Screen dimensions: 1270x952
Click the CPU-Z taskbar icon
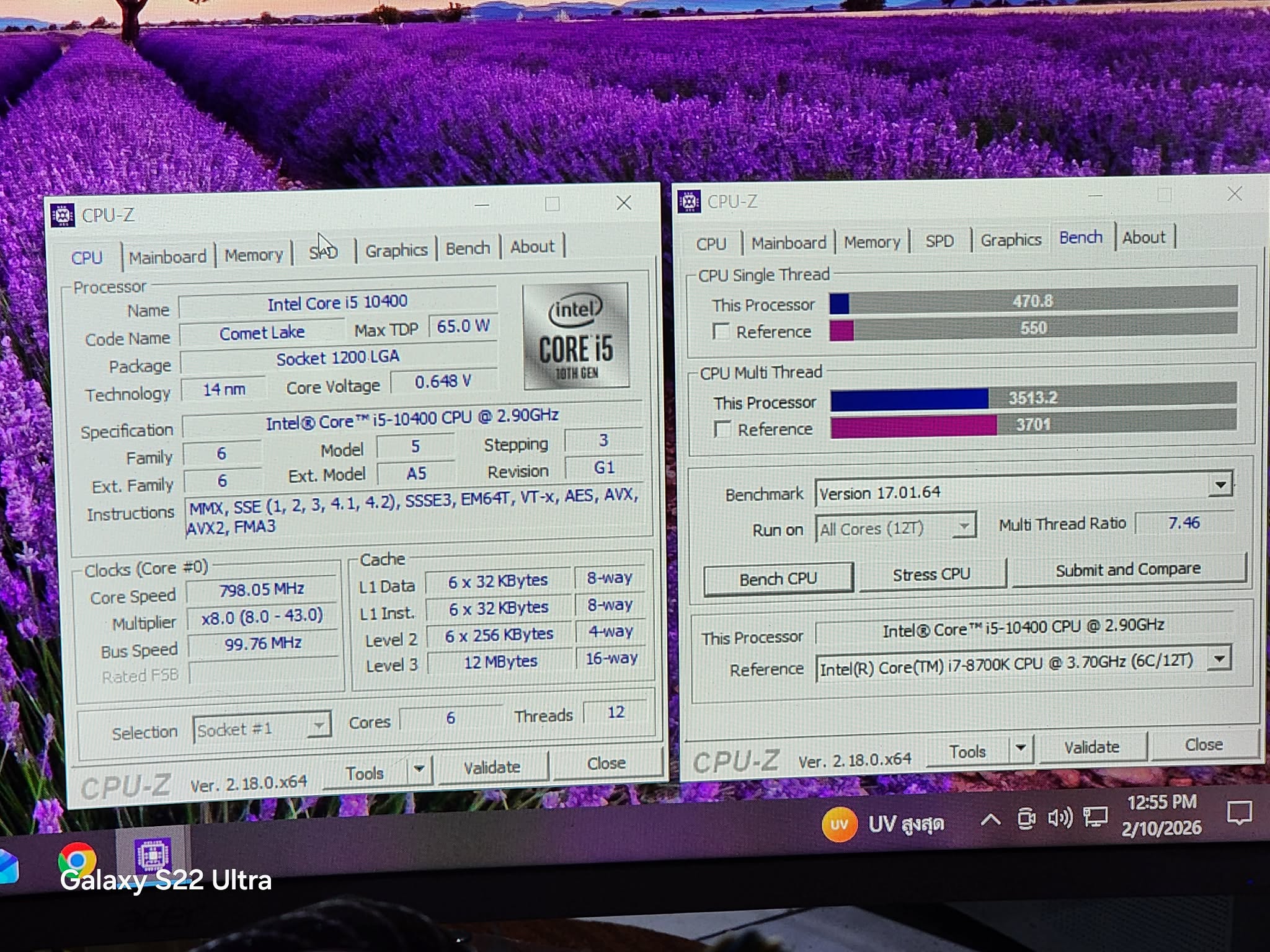153,856
